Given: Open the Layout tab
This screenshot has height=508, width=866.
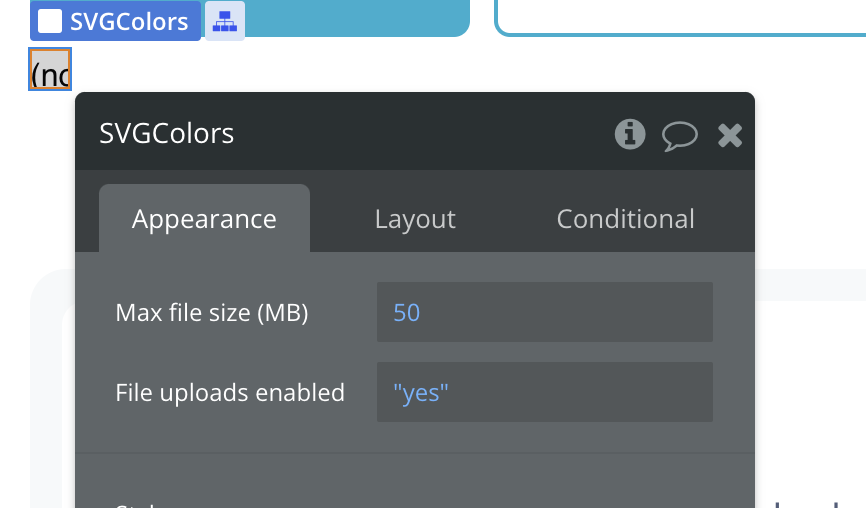Looking at the screenshot, I should pyautogui.click(x=415, y=219).
